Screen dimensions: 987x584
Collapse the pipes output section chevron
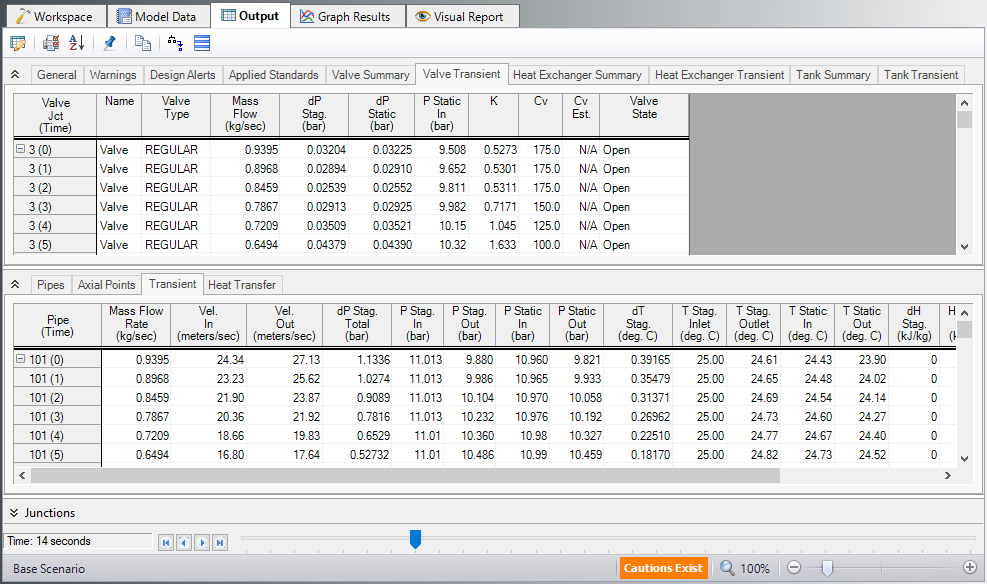[15, 284]
